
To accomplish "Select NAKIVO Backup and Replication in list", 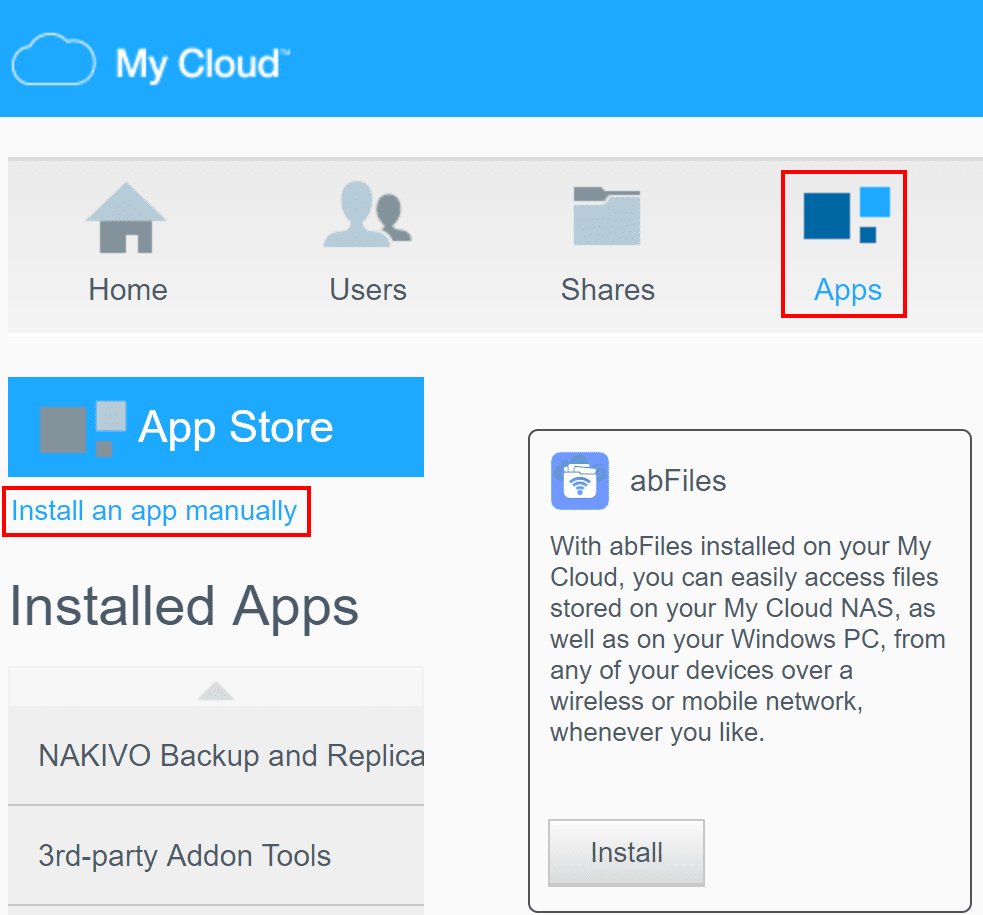I will coord(230,755).
